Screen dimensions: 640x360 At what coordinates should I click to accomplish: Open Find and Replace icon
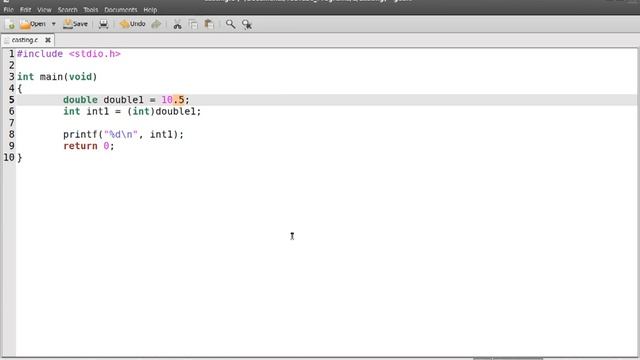click(247, 24)
